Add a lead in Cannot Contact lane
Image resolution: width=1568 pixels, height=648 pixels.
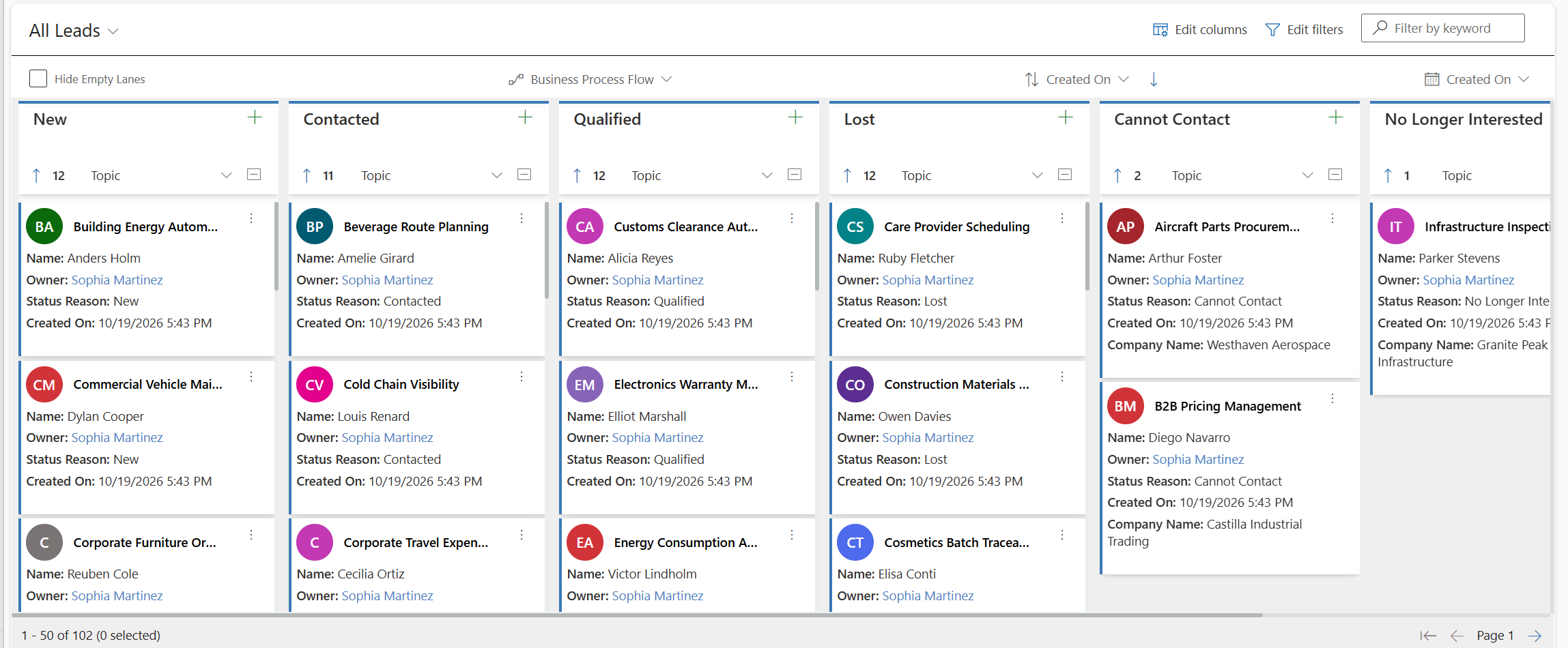1336,117
